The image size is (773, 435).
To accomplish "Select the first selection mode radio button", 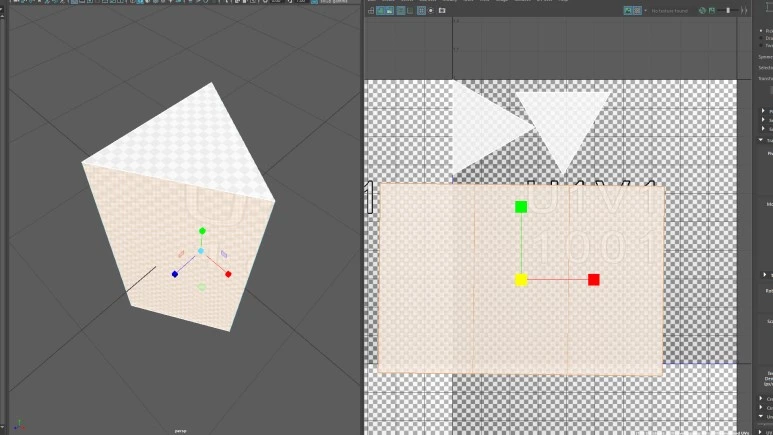I will pyautogui.click(x=761, y=31).
